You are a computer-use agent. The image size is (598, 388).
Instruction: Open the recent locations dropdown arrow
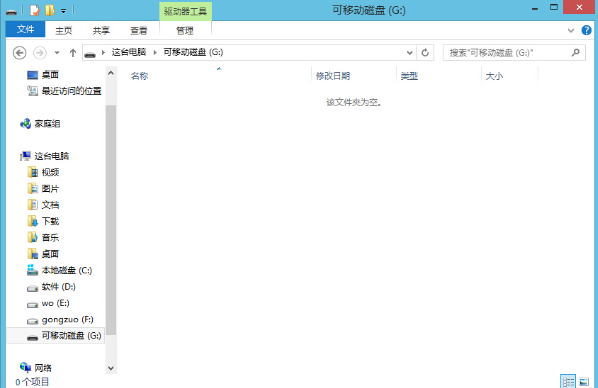pos(57,53)
